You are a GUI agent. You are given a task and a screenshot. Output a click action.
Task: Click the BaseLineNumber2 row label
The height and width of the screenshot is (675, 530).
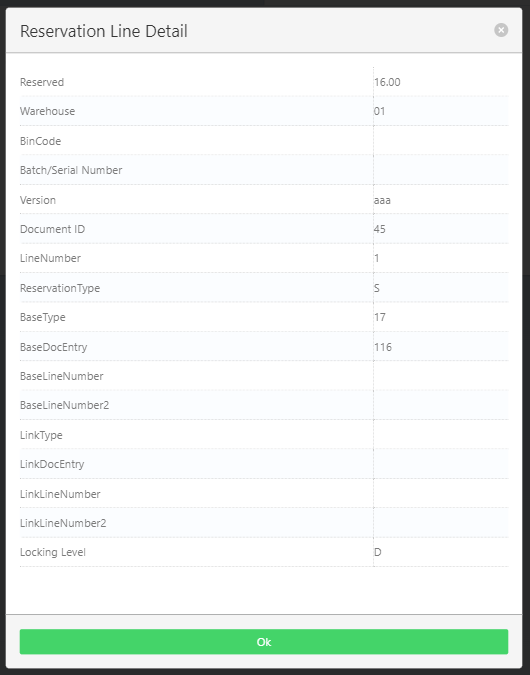click(x=65, y=406)
